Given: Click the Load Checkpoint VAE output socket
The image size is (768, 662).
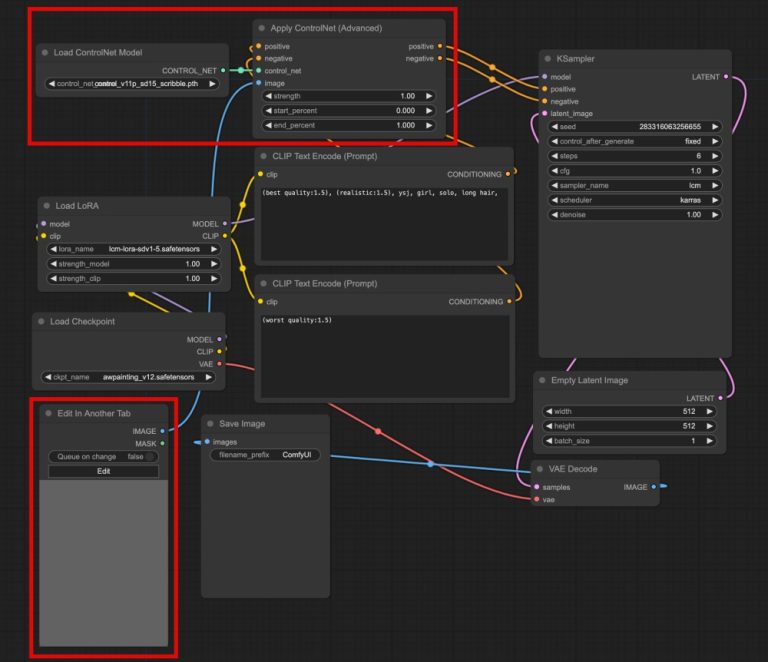Looking at the screenshot, I should pyautogui.click(x=219, y=364).
